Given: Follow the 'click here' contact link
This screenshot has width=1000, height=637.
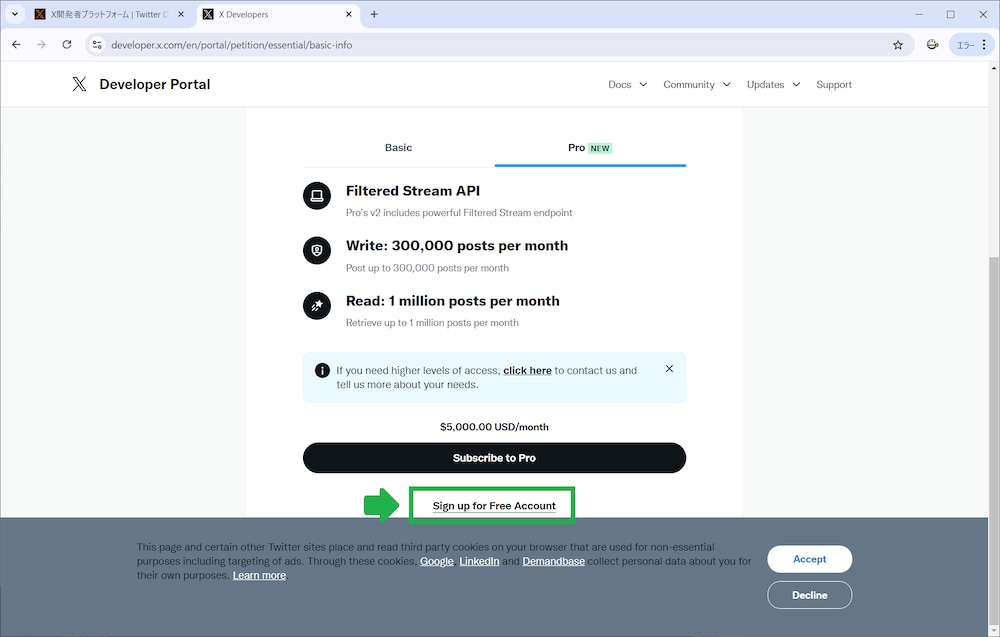Looking at the screenshot, I should 527,370.
